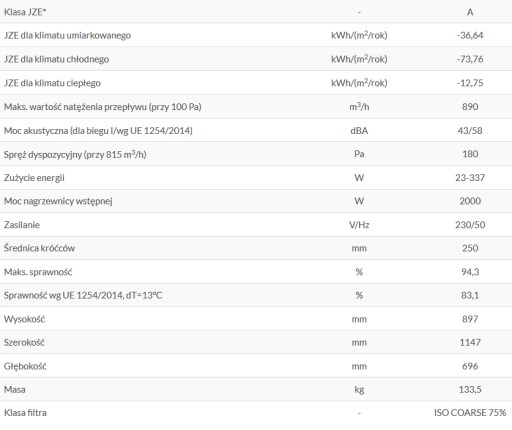Select the 23-337 energy consumption value
512x430 pixels.
tap(470, 178)
